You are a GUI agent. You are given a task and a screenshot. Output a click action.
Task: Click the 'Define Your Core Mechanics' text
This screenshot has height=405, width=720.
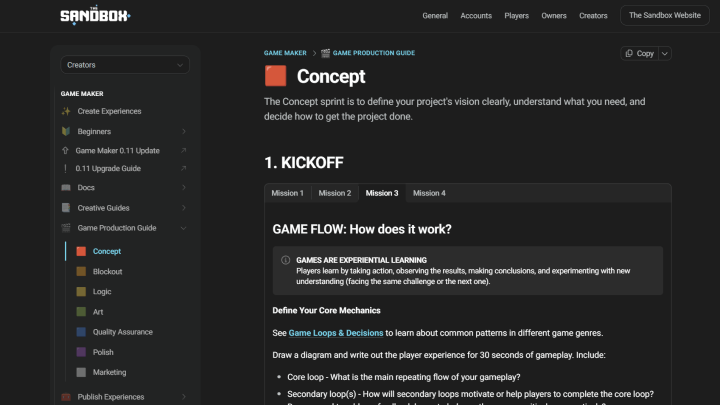(326, 311)
